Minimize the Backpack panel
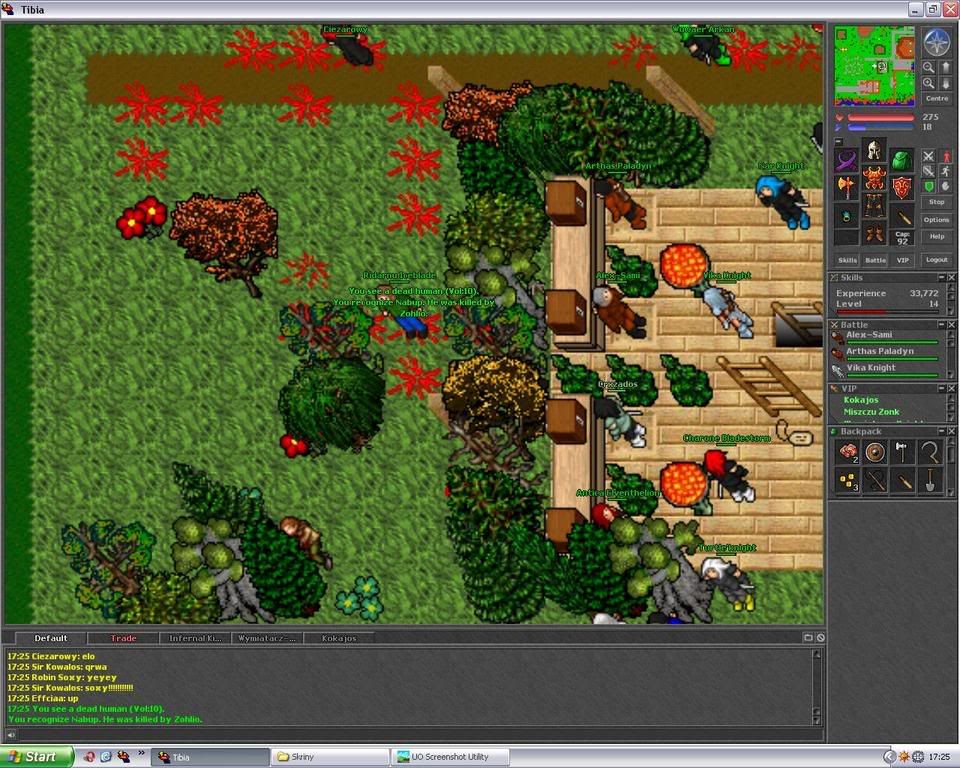 (942, 431)
